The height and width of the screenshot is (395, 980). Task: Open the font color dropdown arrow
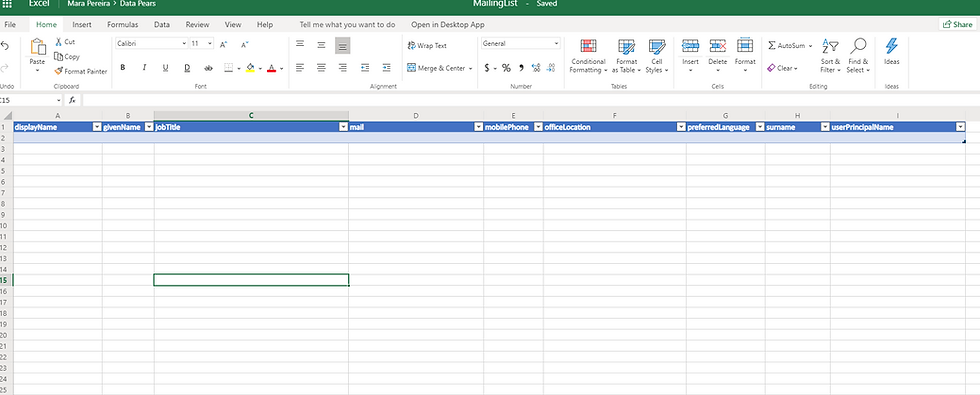tap(281, 68)
